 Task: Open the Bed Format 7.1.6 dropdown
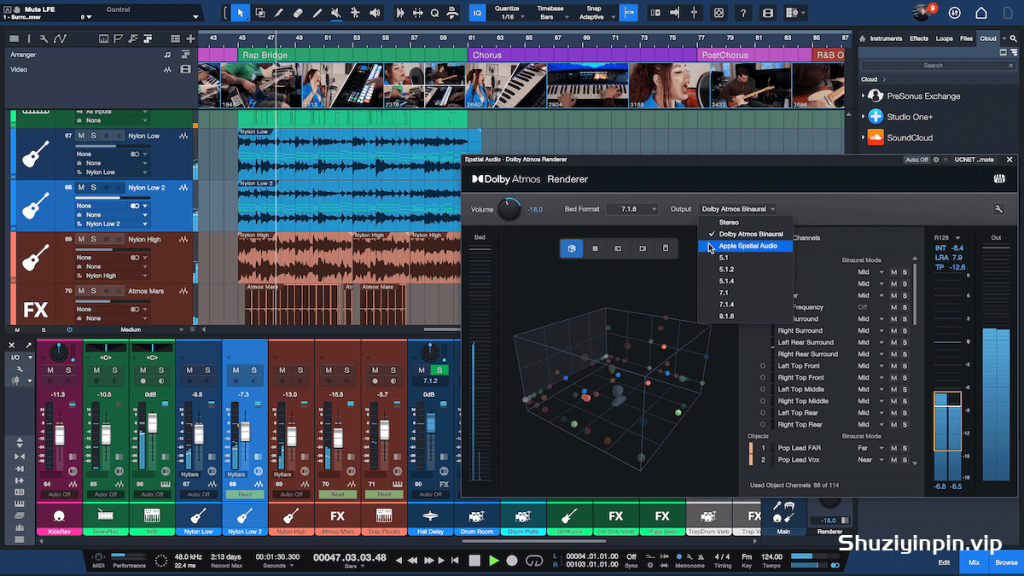tap(632, 209)
